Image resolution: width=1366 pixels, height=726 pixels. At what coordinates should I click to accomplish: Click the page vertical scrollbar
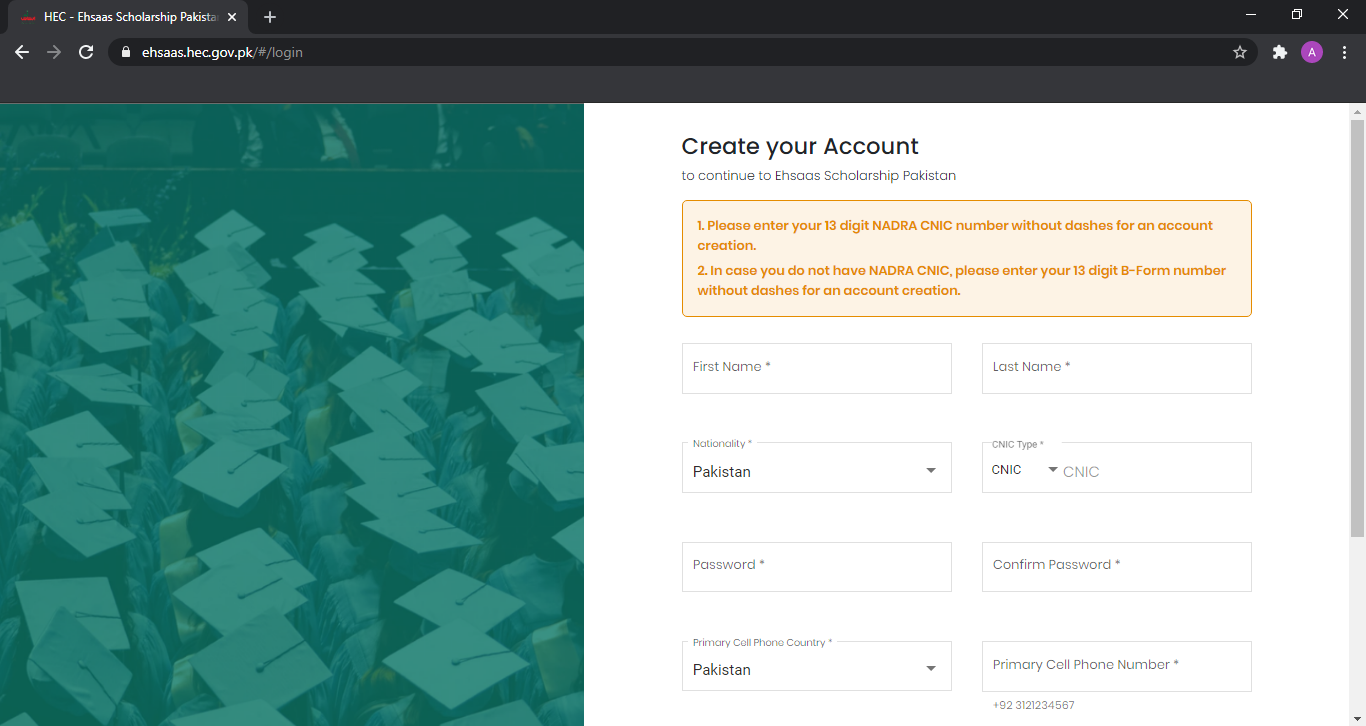[1357, 328]
